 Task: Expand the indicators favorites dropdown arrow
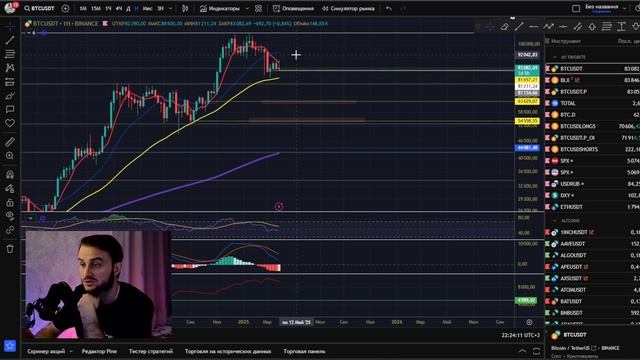click(x=247, y=8)
